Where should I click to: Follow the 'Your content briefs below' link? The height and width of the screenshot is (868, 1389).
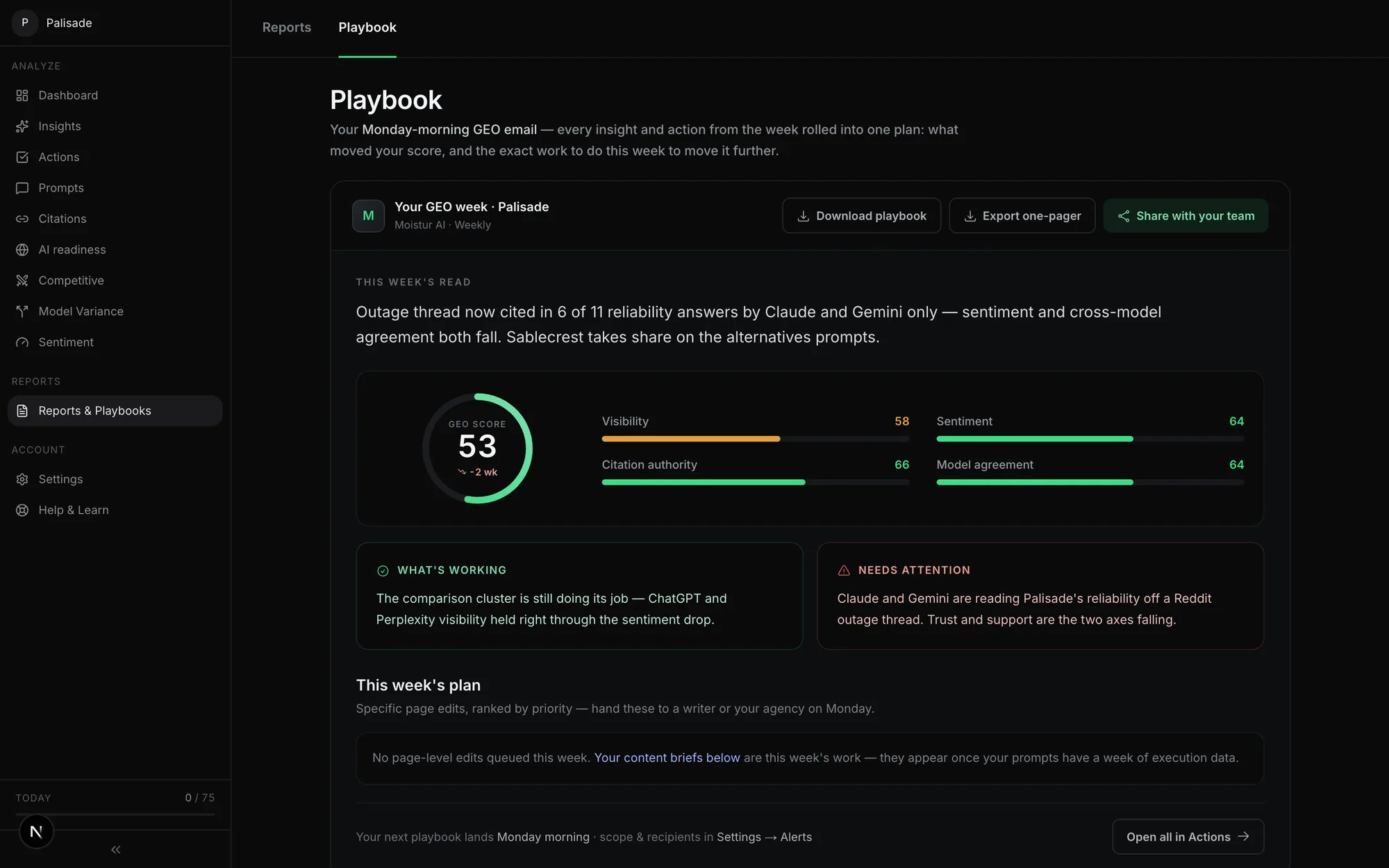(x=667, y=758)
